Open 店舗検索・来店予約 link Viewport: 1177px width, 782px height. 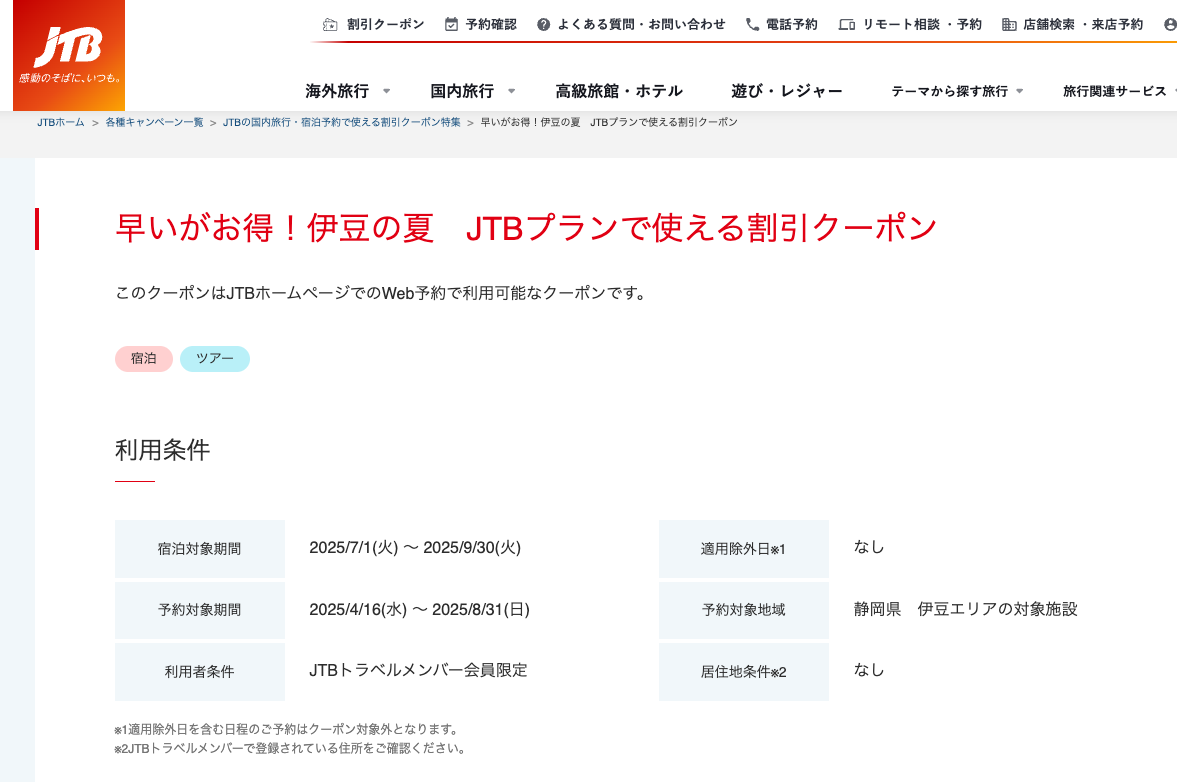click(x=1083, y=25)
